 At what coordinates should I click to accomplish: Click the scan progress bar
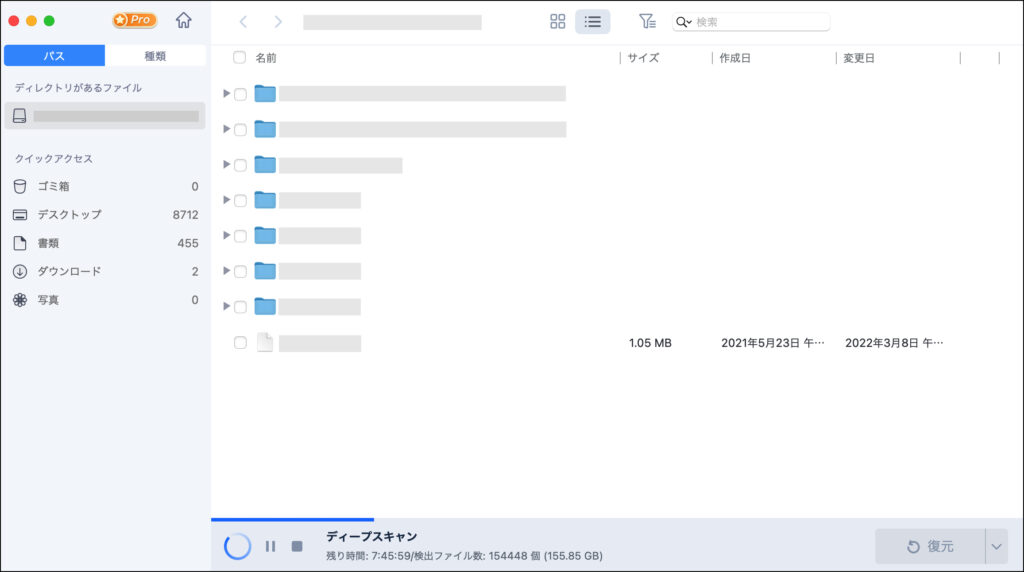293,520
